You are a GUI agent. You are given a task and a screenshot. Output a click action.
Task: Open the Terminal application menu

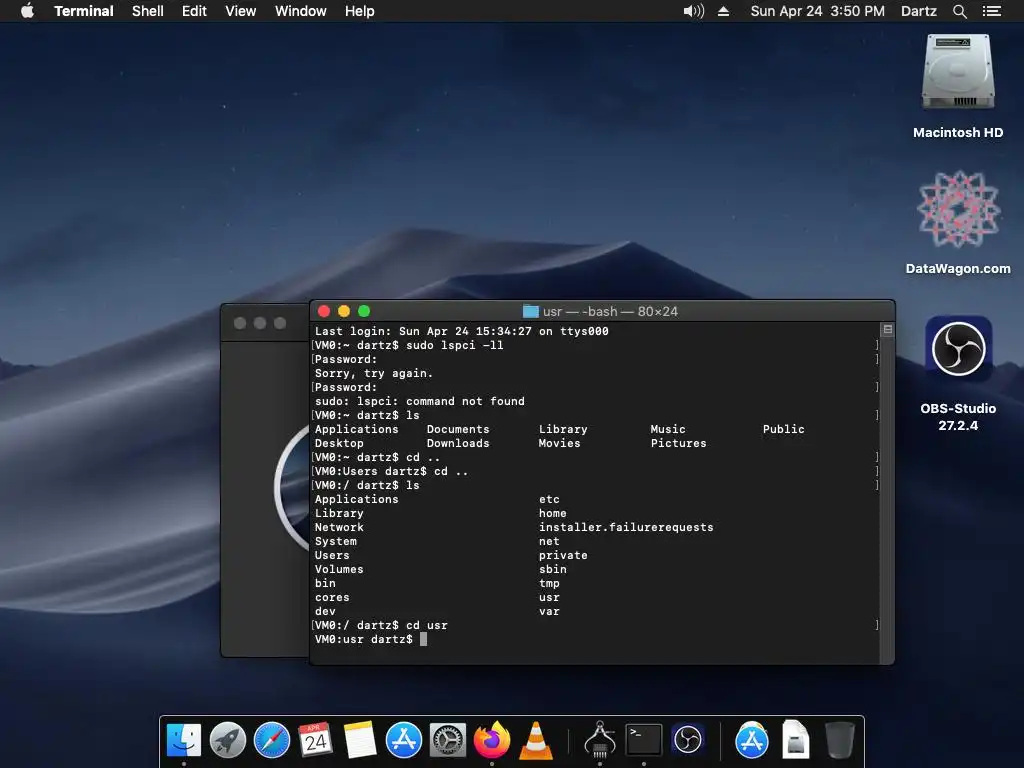84,11
